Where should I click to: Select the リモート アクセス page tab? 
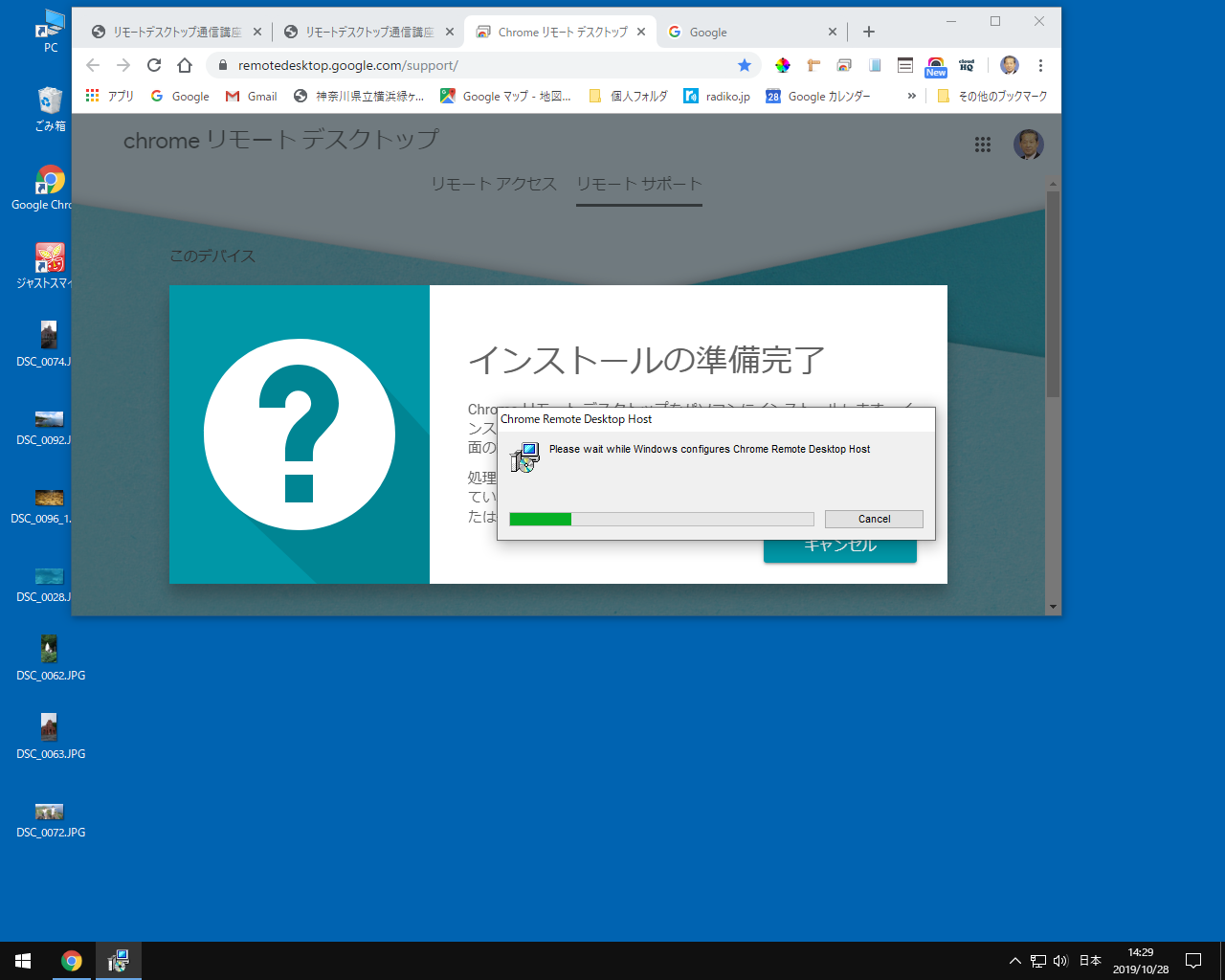493,184
